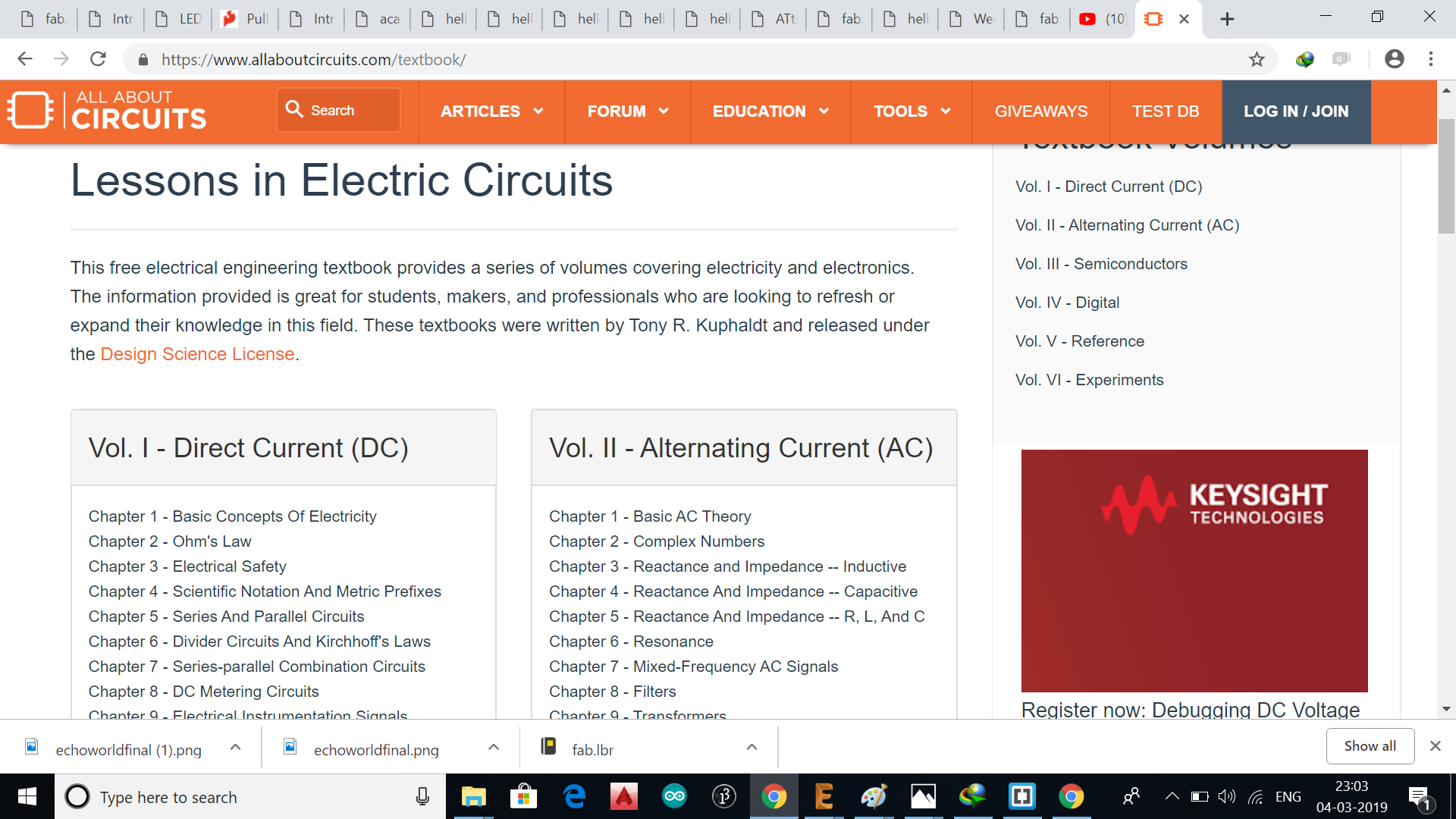Expand the EDUCATION dropdown menu
This screenshot has width=1456, height=819.
(x=770, y=111)
